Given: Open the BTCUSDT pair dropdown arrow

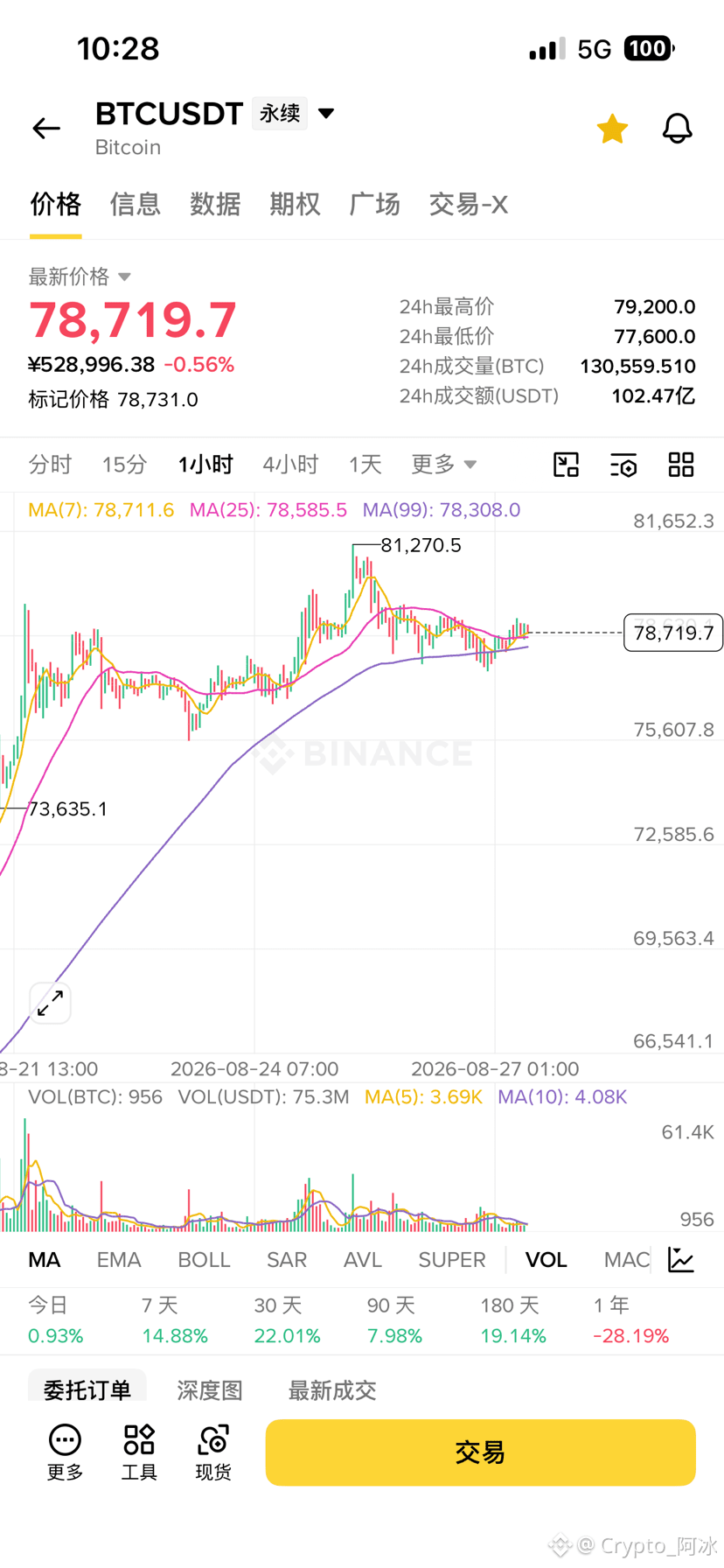Looking at the screenshot, I should tap(326, 113).
